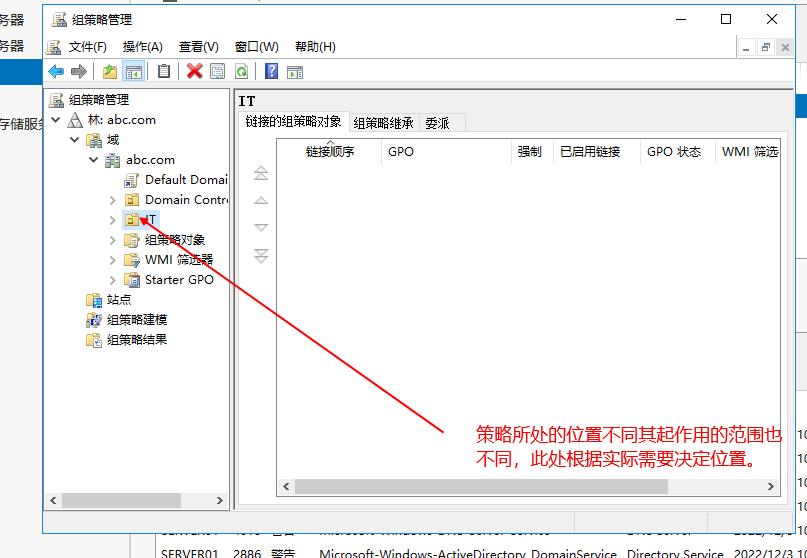Image resolution: width=807 pixels, height=558 pixels.
Task: Click the GPO list horizontal scrollbar thumb
Action: tap(481, 486)
